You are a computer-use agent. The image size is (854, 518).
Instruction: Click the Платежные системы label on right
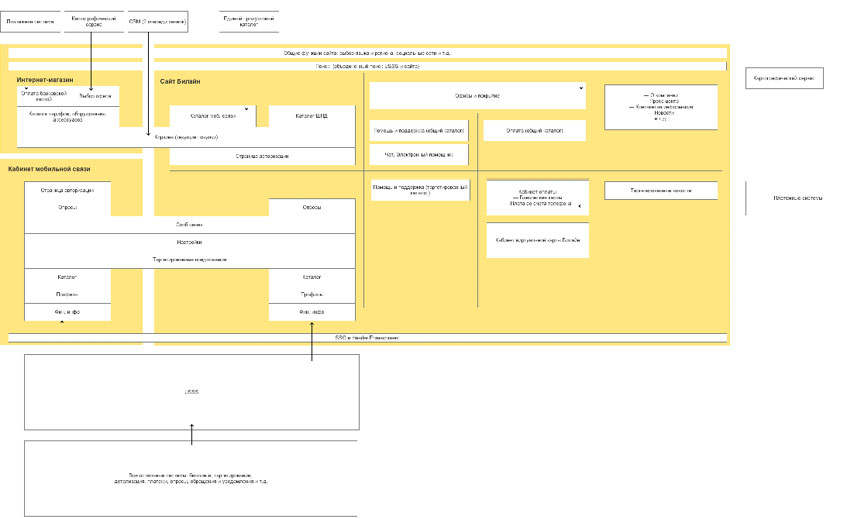click(x=798, y=197)
